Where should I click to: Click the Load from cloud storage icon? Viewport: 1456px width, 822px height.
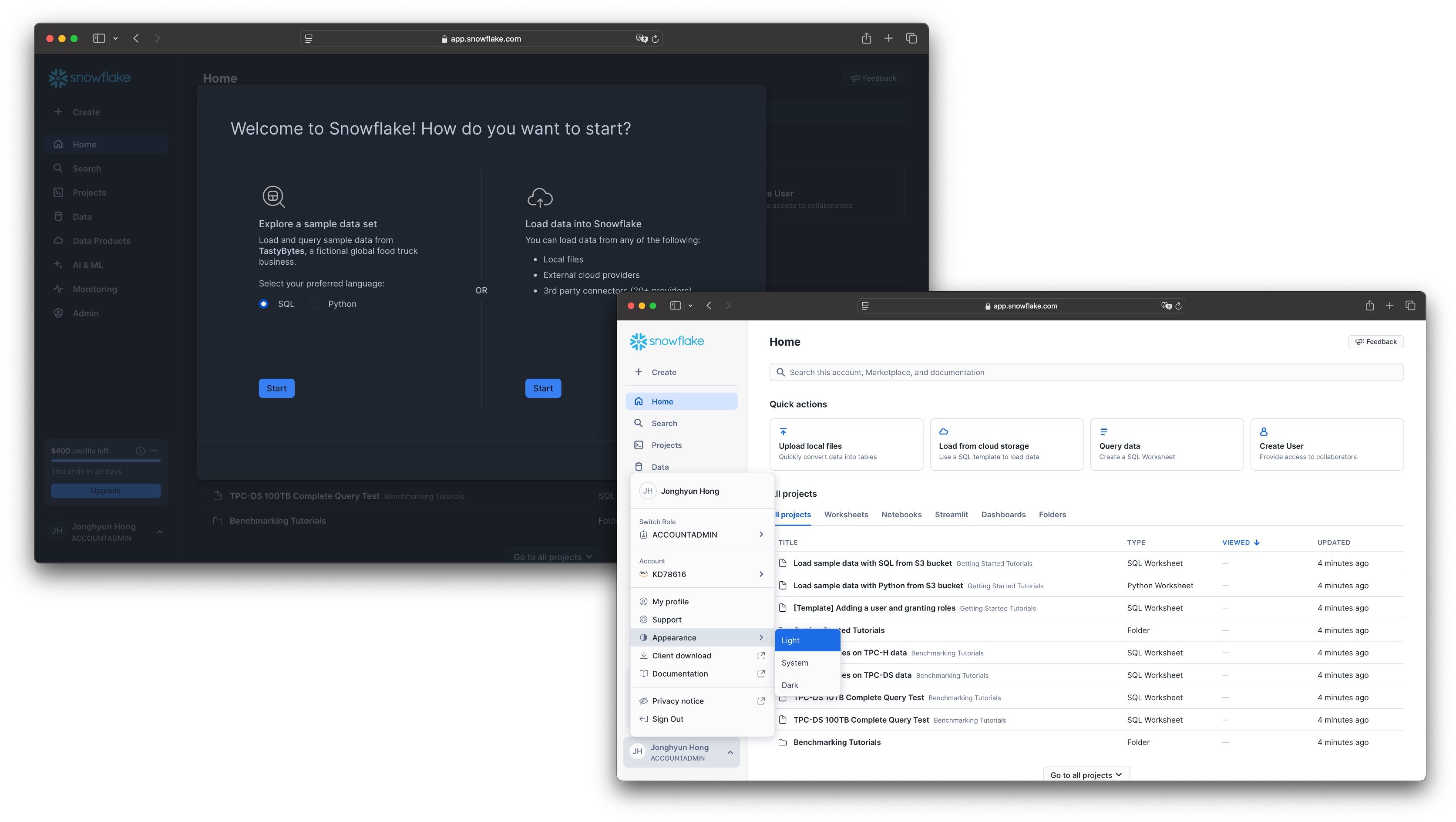(943, 431)
